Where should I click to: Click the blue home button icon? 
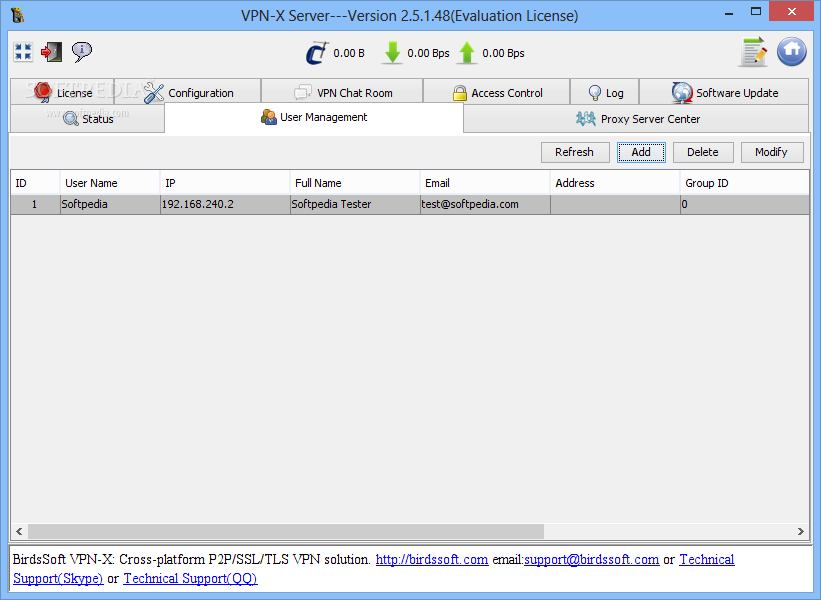791,51
